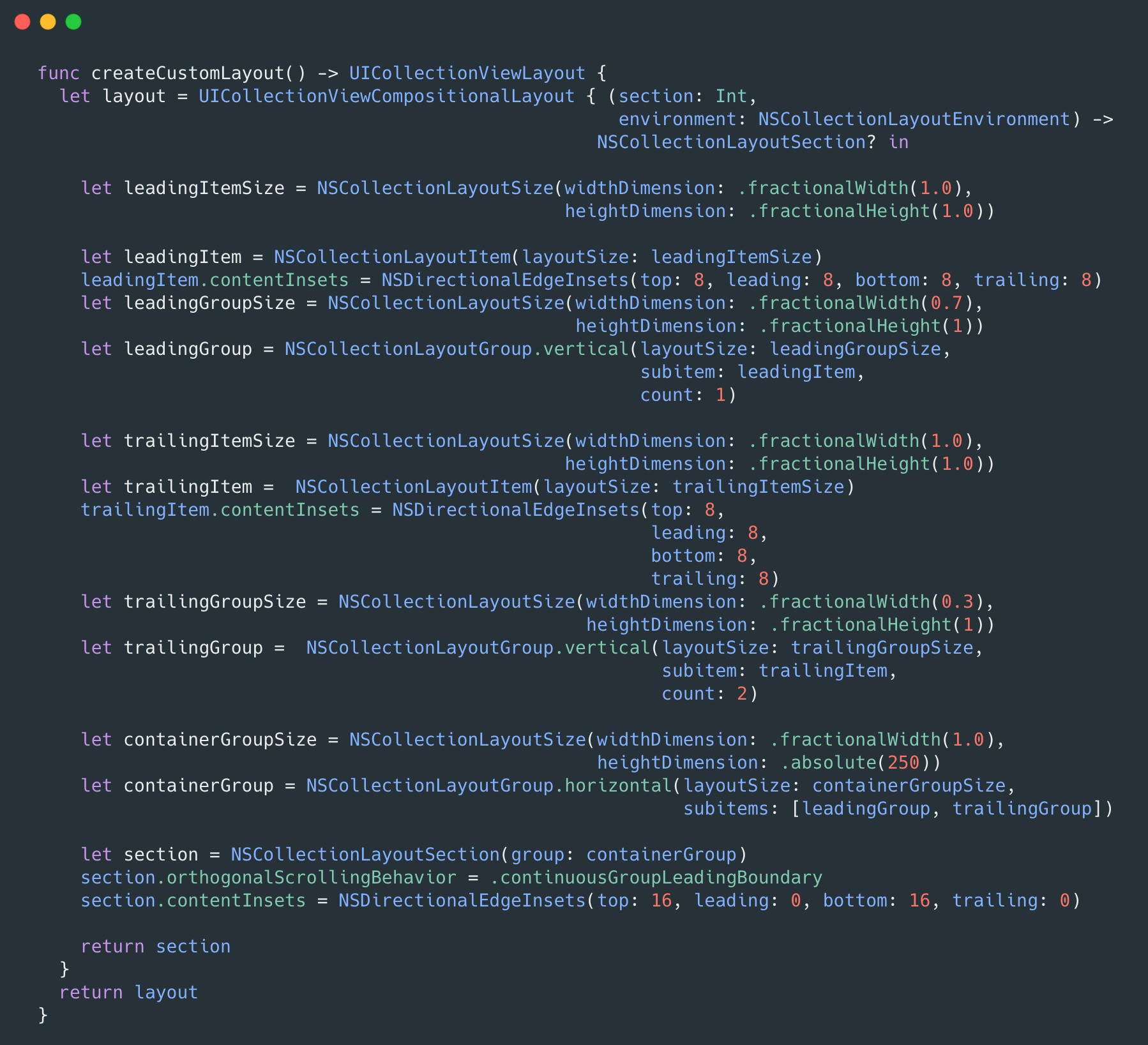Click the 'bottom: 16' inset value
The width and height of the screenshot is (1148, 1045).
[x=877, y=901]
